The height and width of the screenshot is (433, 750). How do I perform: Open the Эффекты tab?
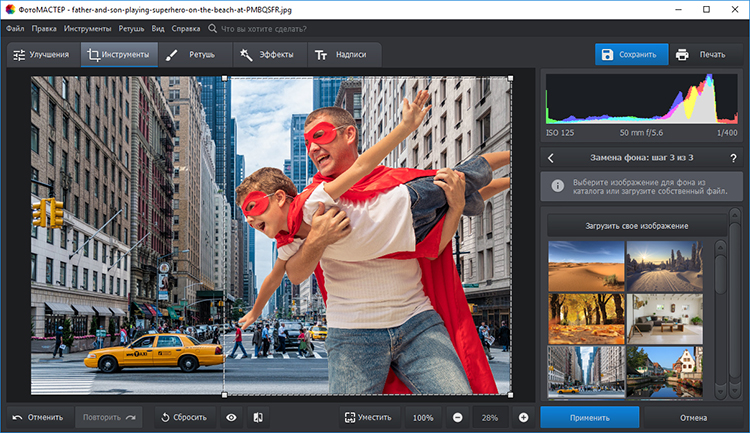pyautogui.click(x=270, y=55)
